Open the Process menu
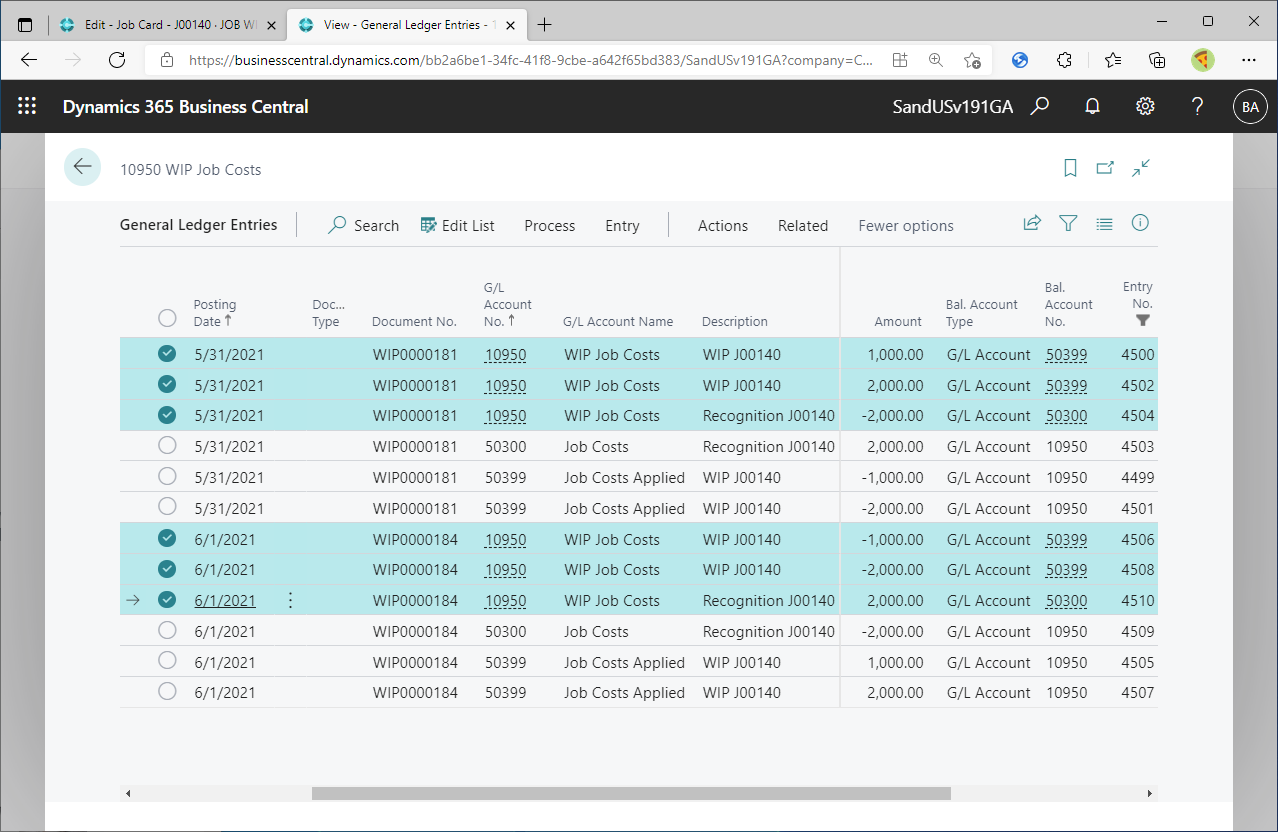Viewport: 1278px width, 832px height. coord(549,226)
